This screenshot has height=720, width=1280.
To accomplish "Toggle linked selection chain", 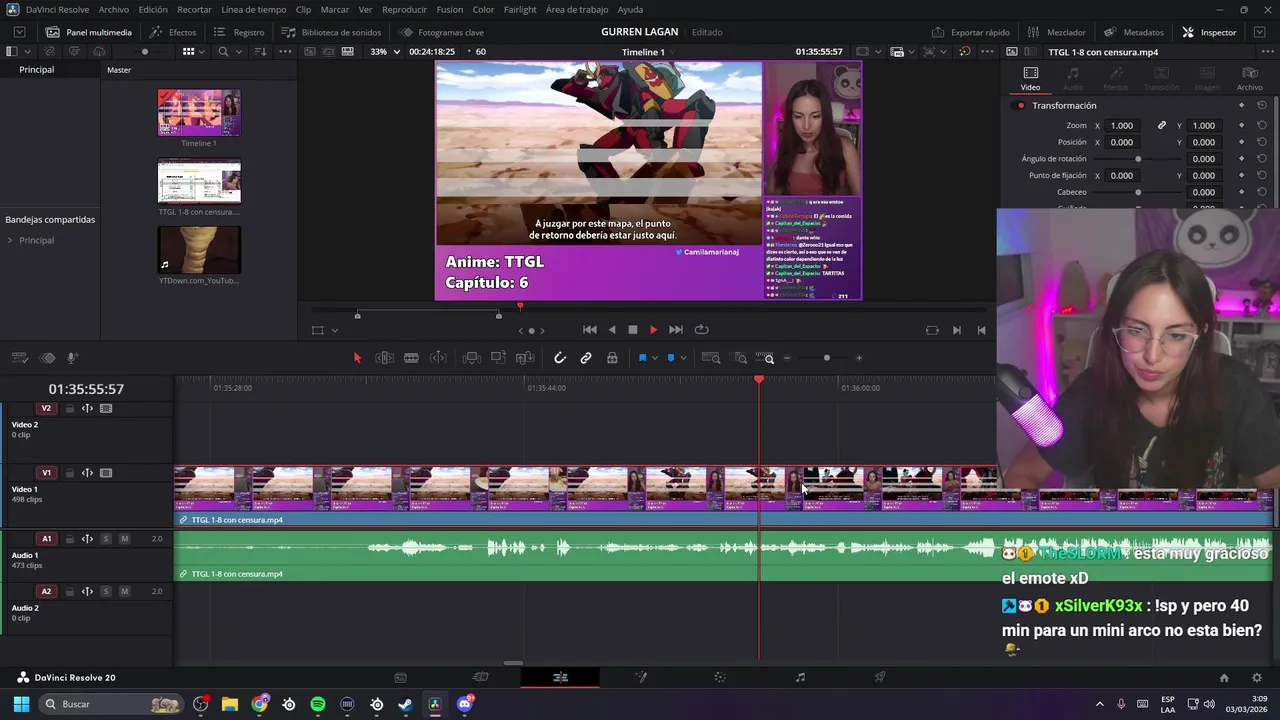I will coord(586,358).
